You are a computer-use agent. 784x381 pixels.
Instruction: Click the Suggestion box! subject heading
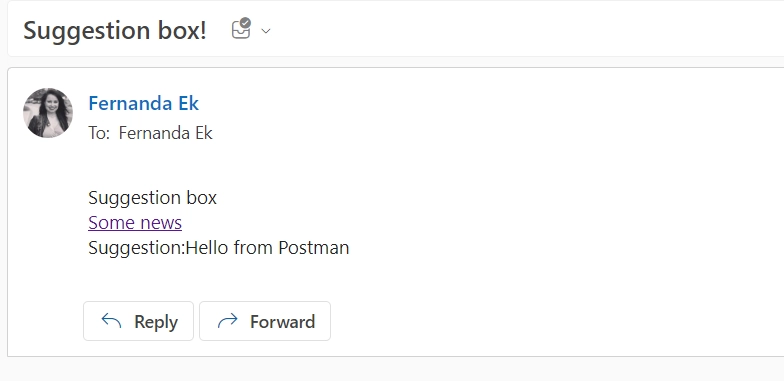(115, 30)
